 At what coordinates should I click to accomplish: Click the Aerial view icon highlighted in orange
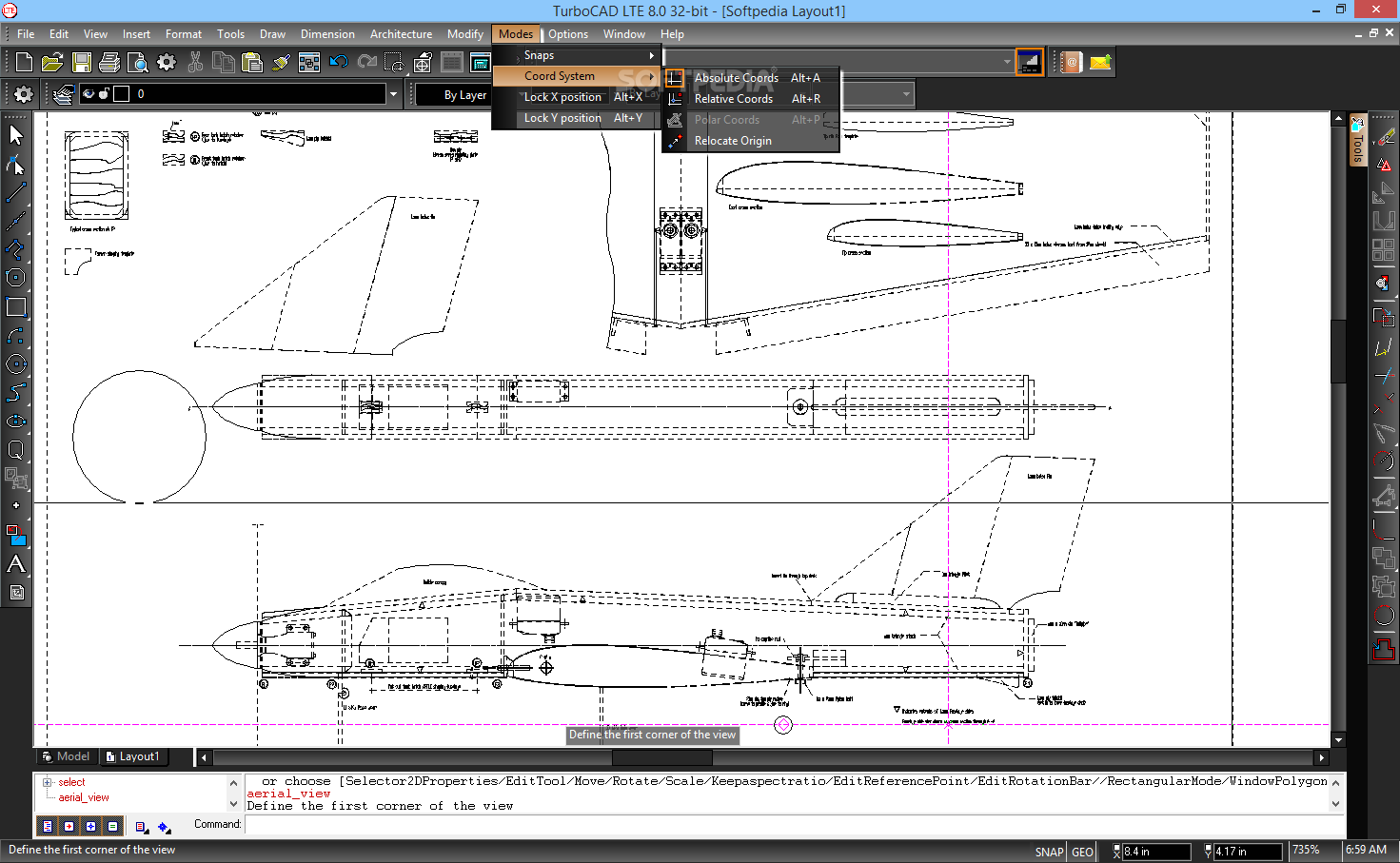[x=1029, y=63]
